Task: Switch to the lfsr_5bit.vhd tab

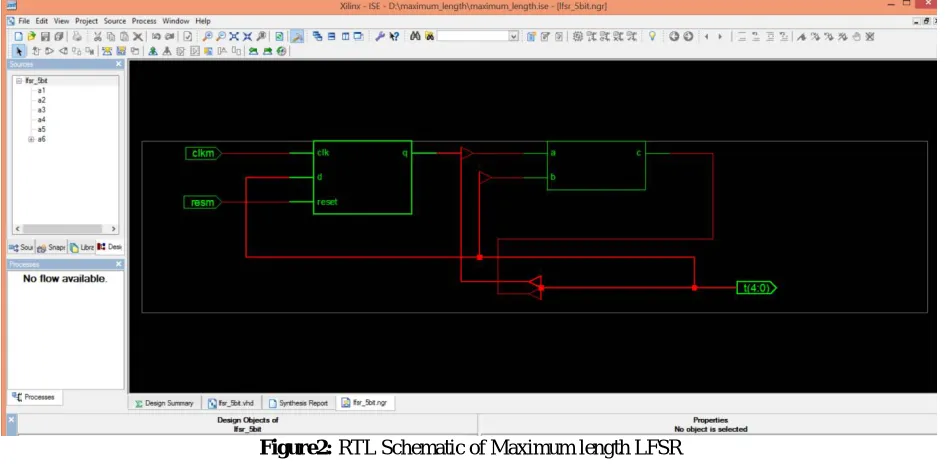Action: 231,403
